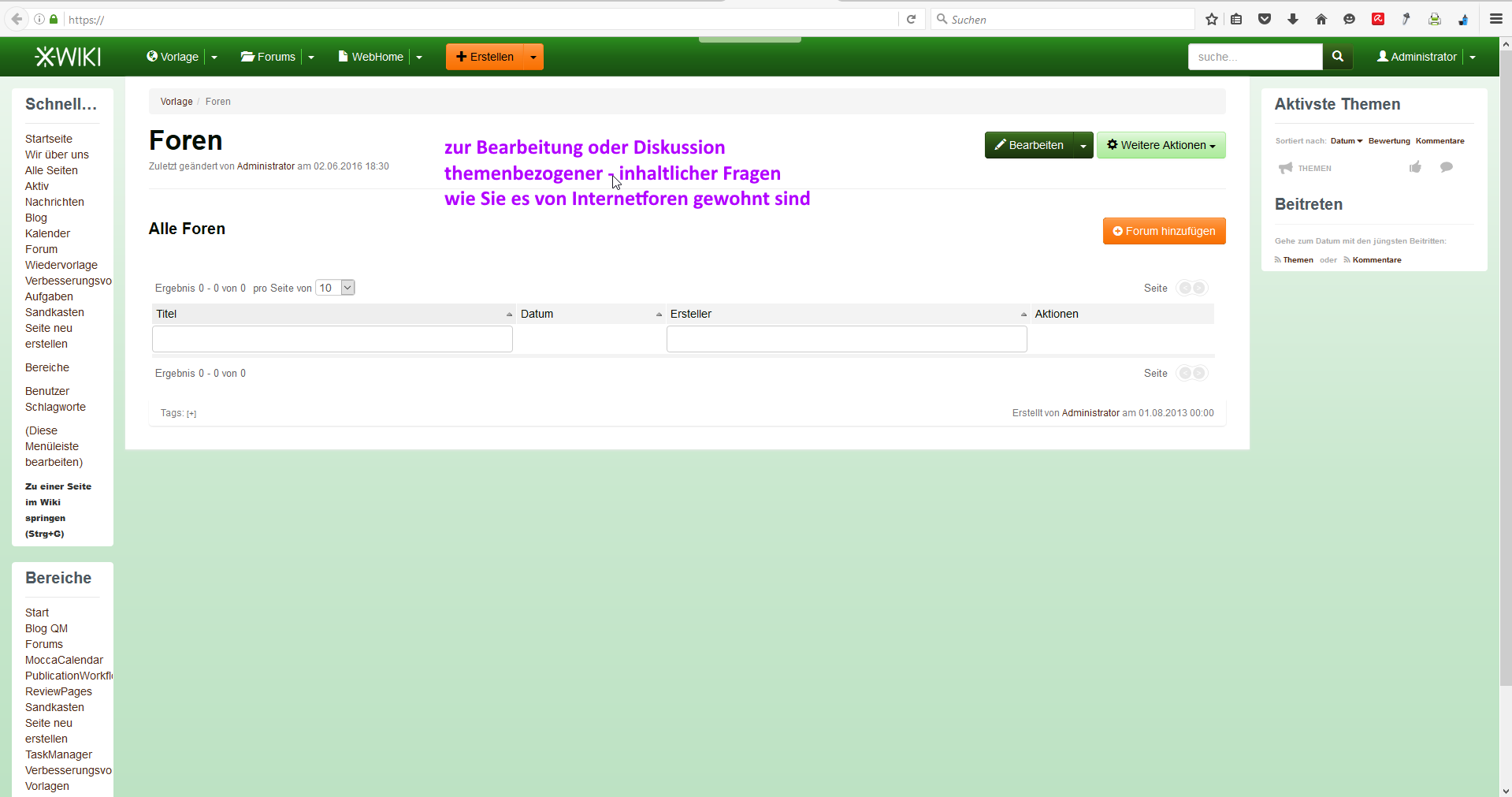Click the browser home icon
The width and height of the screenshot is (1512, 797).
(1321, 20)
